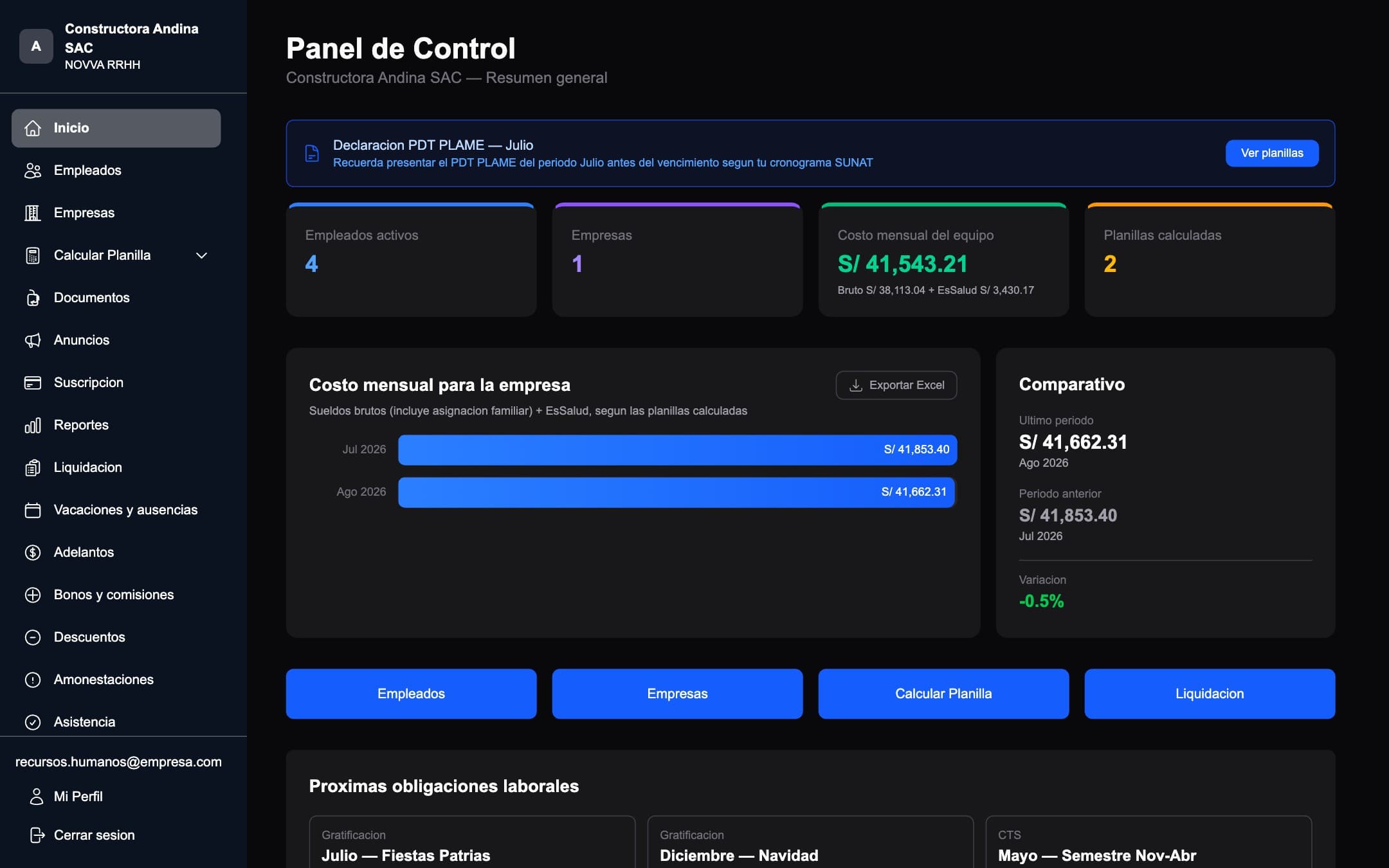The width and height of the screenshot is (1389, 868).
Task: Open the Diciembre — Navidad gratificacion card
Action: click(810, 842)
